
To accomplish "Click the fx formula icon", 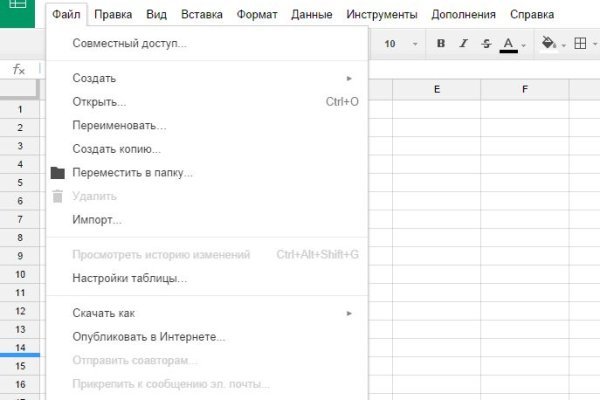I will coord(19,69).
